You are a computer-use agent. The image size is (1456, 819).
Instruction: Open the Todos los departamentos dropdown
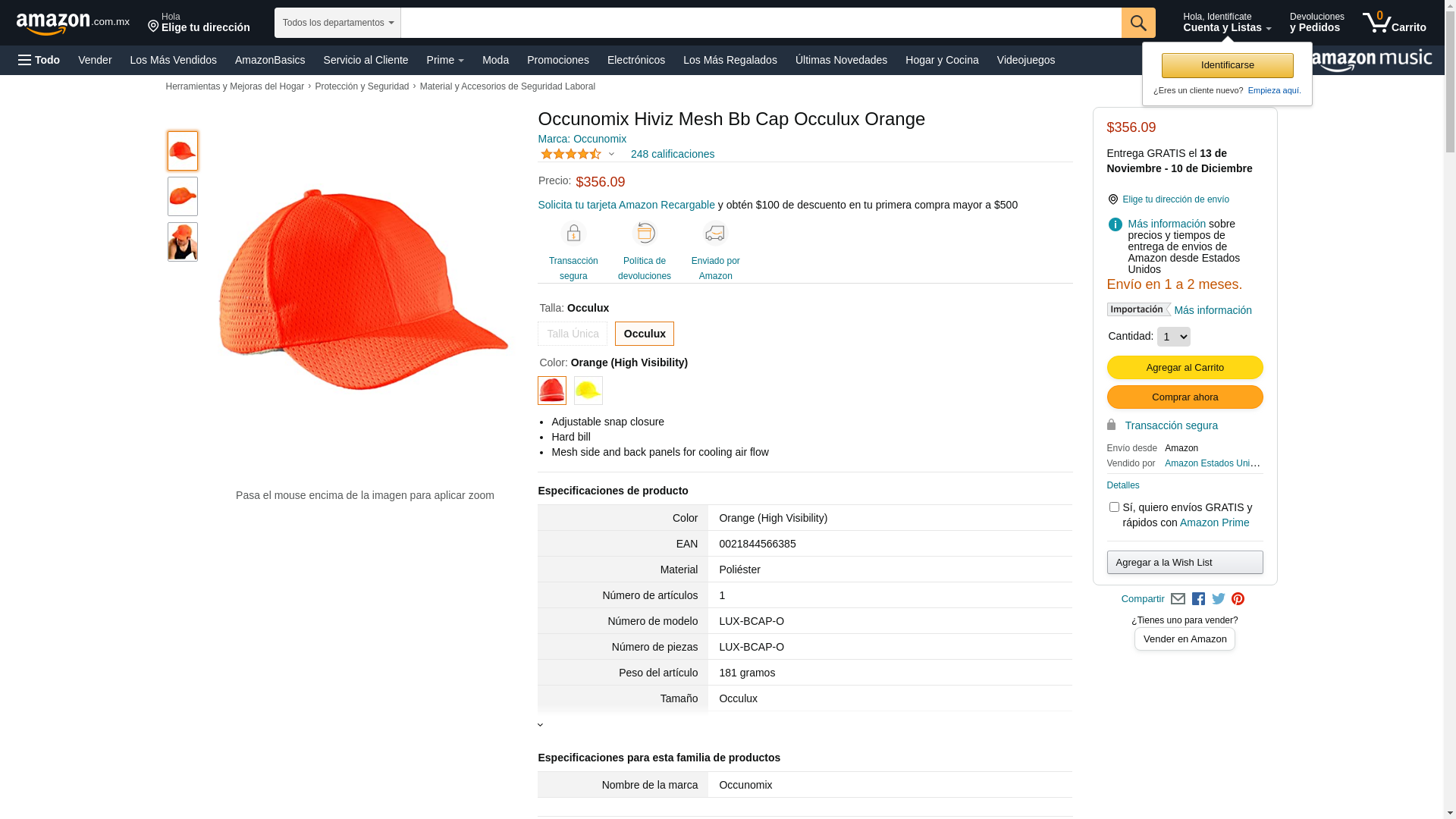pos(337,23)
